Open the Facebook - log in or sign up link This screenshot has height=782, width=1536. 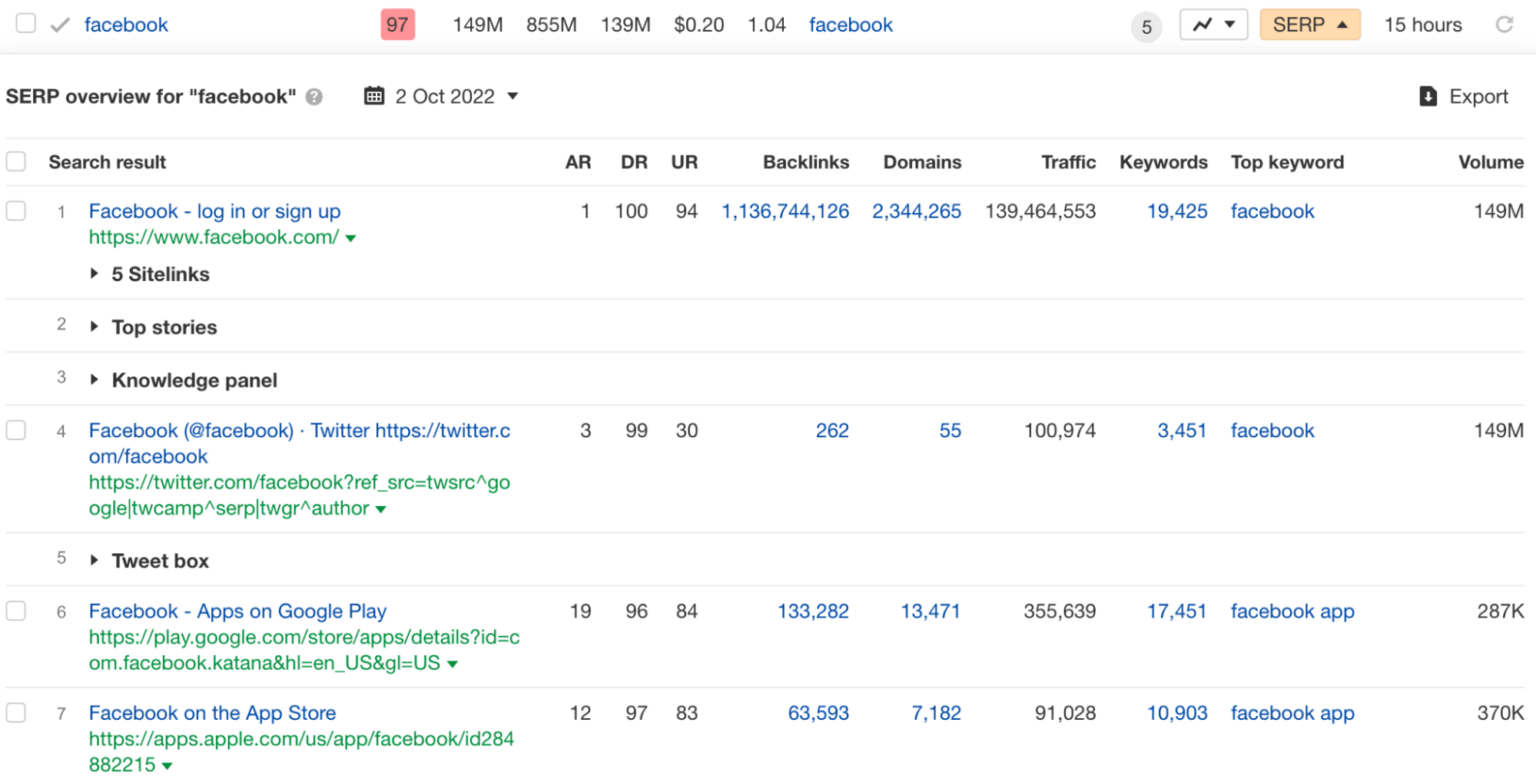click(214, 211)
